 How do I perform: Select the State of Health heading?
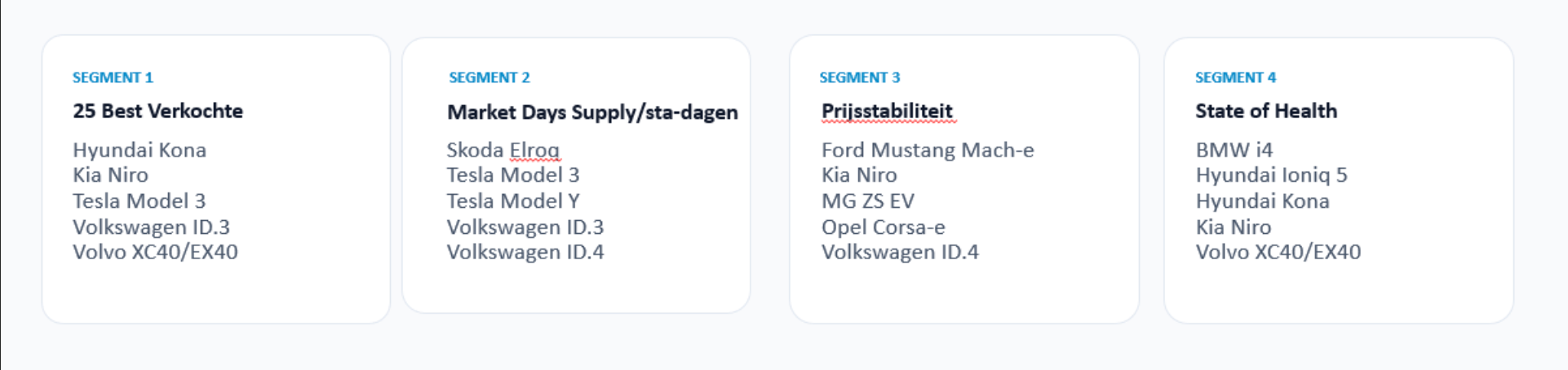click(x=1266, y=111)
